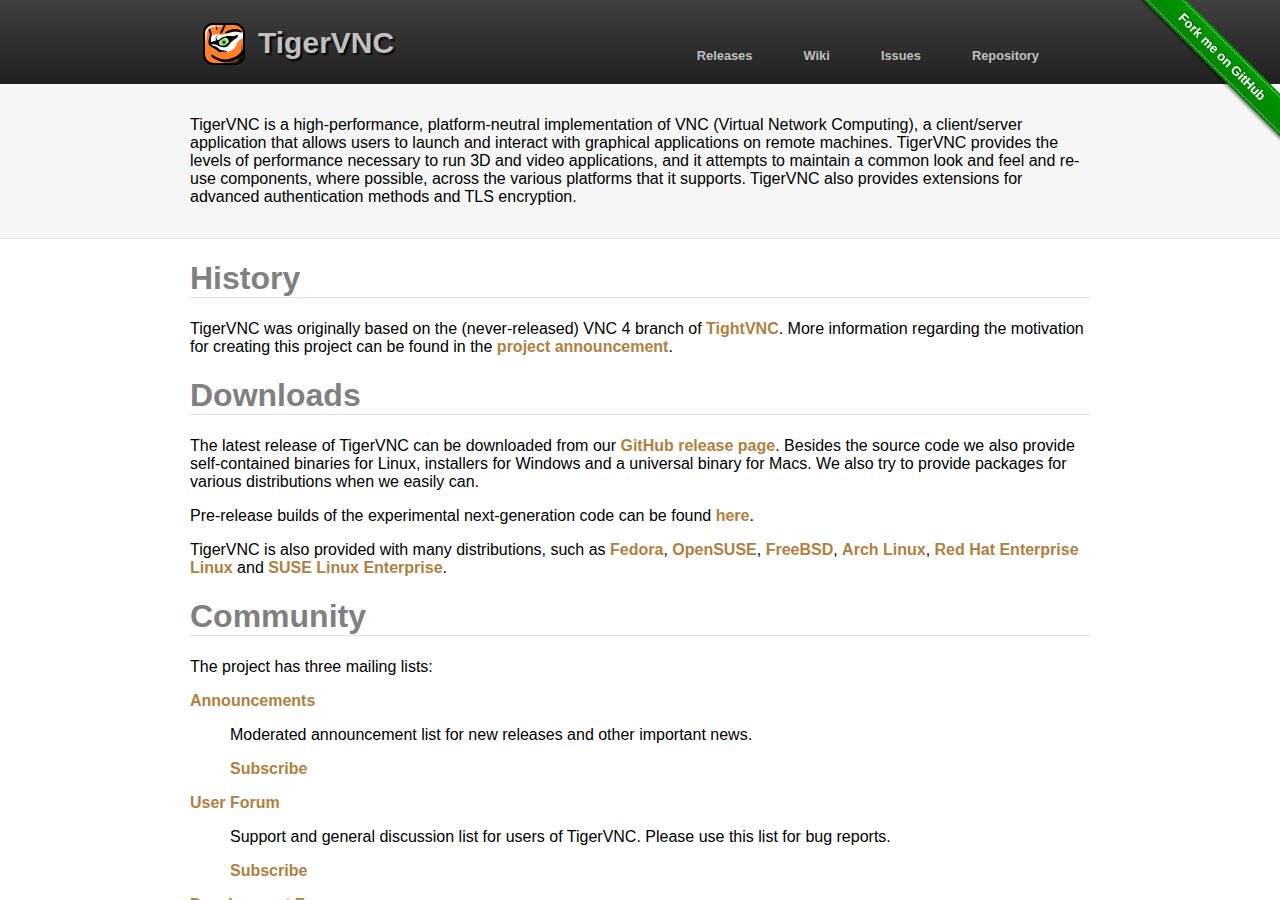Click the Downloads section heading
This screenshot has width=1280, height=900.
[x=275, y=395]
